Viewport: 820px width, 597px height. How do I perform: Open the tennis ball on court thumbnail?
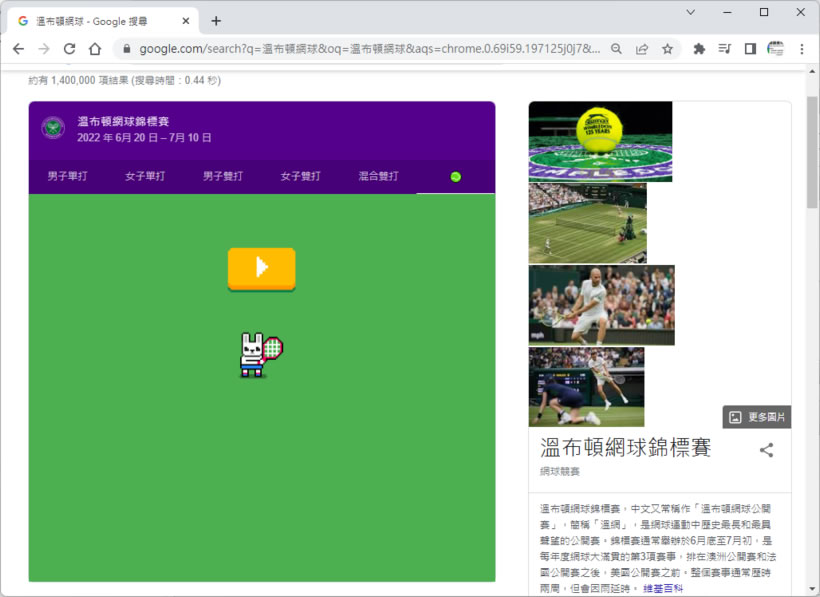coord(600,142)
